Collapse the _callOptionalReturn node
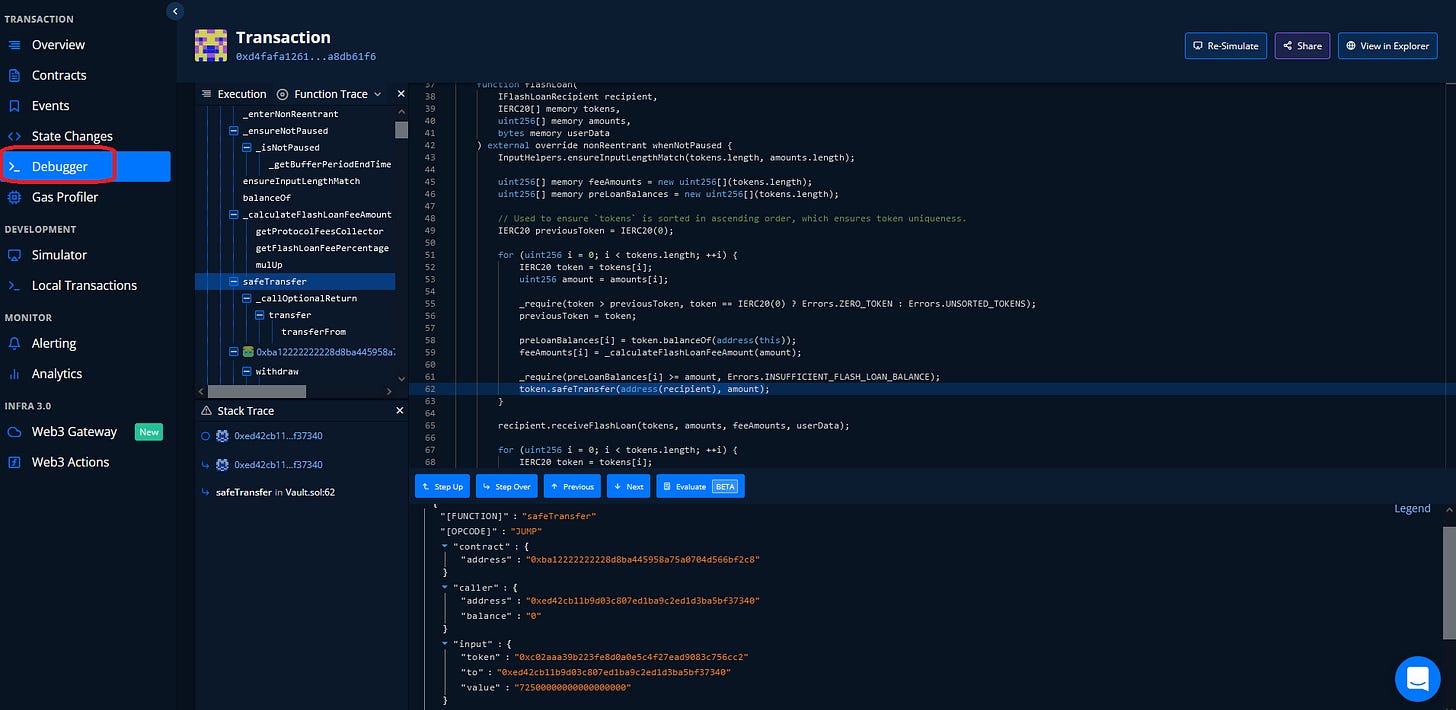 (x=247, y=298)
